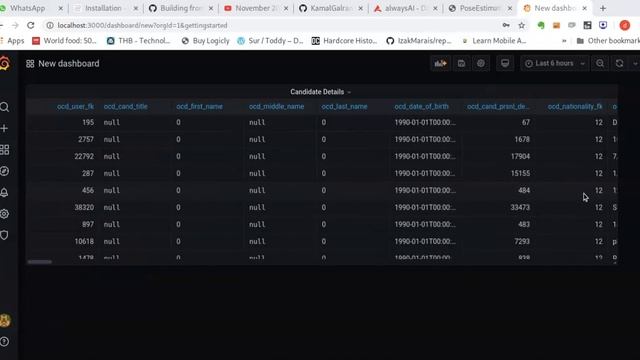Open the Apps bookmark
Screen dimensions: 640x360
click(12, 41)
